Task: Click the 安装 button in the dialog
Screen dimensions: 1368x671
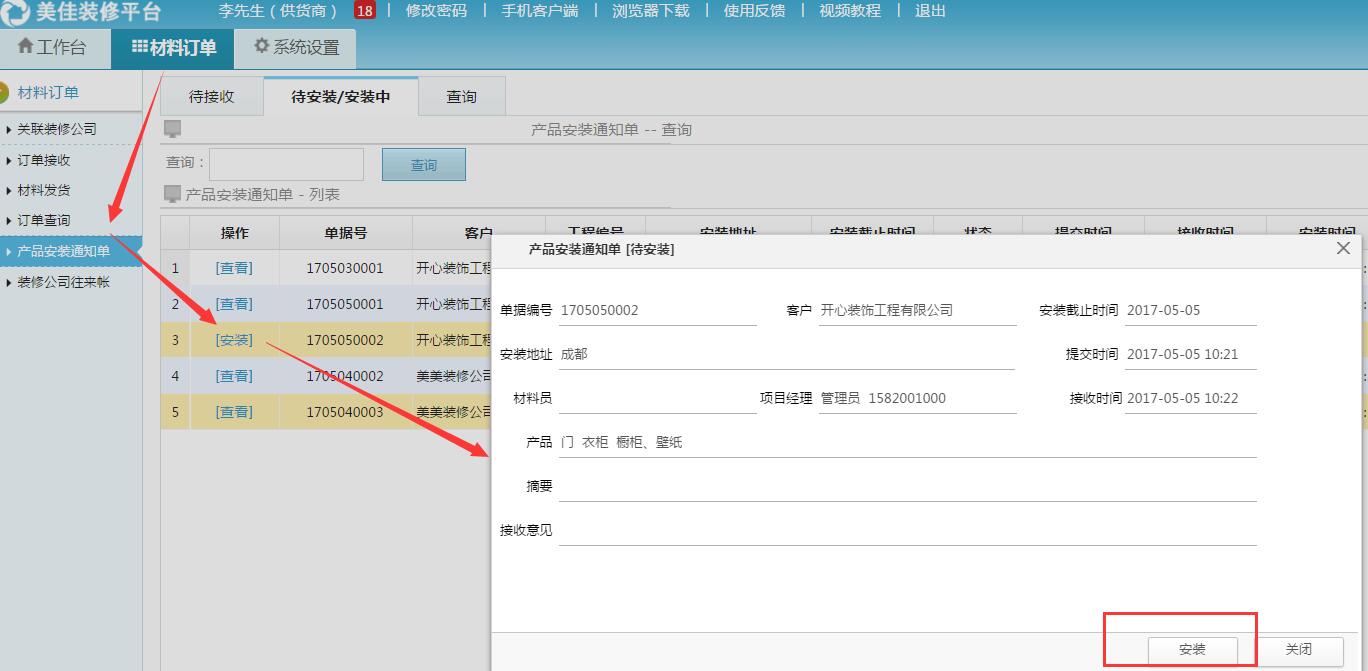Action: point(1191,648)
